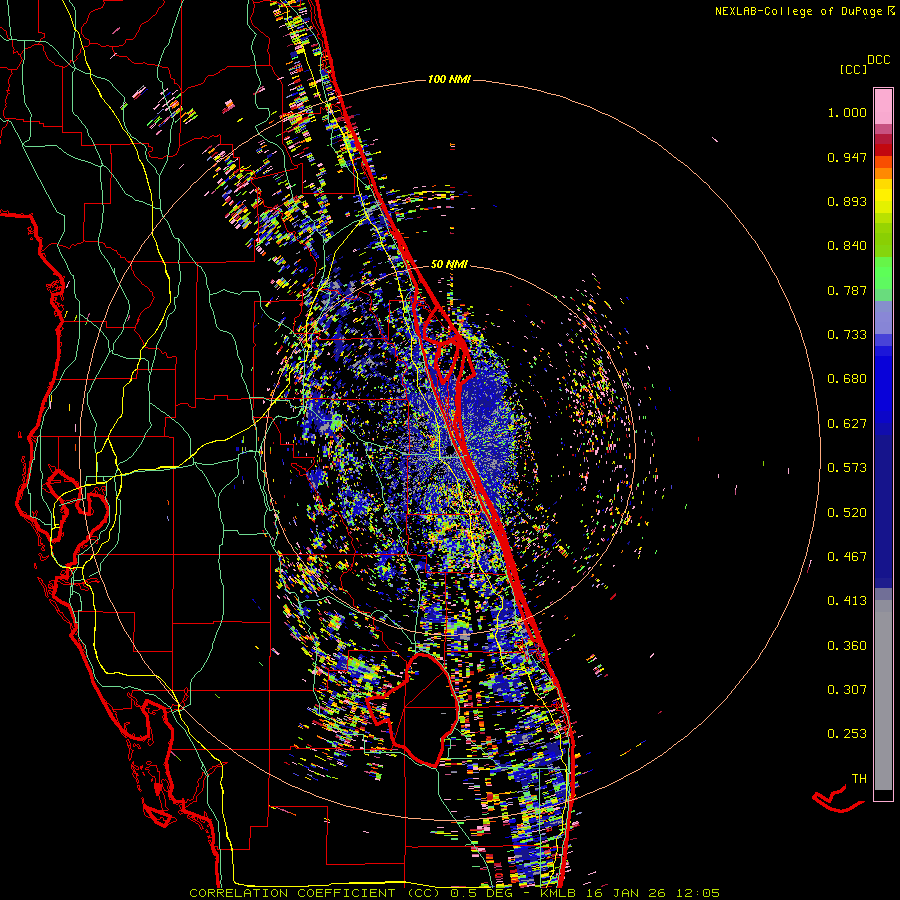Click the 0.307 scale value
This screenshot has height=900, width=900.
(x=847, y=690)
